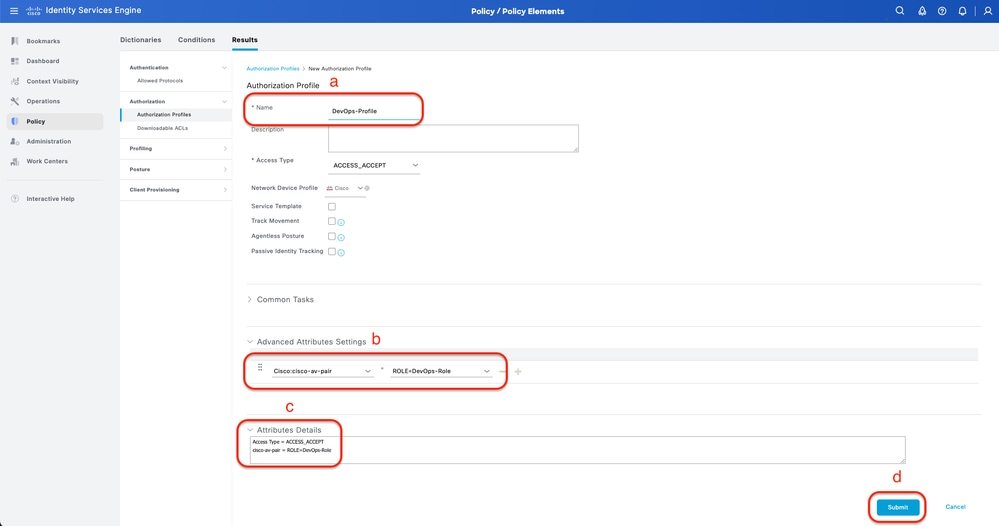Open the Access Type dropdown
The image size is (999, 526).
(x=375, y=166)
